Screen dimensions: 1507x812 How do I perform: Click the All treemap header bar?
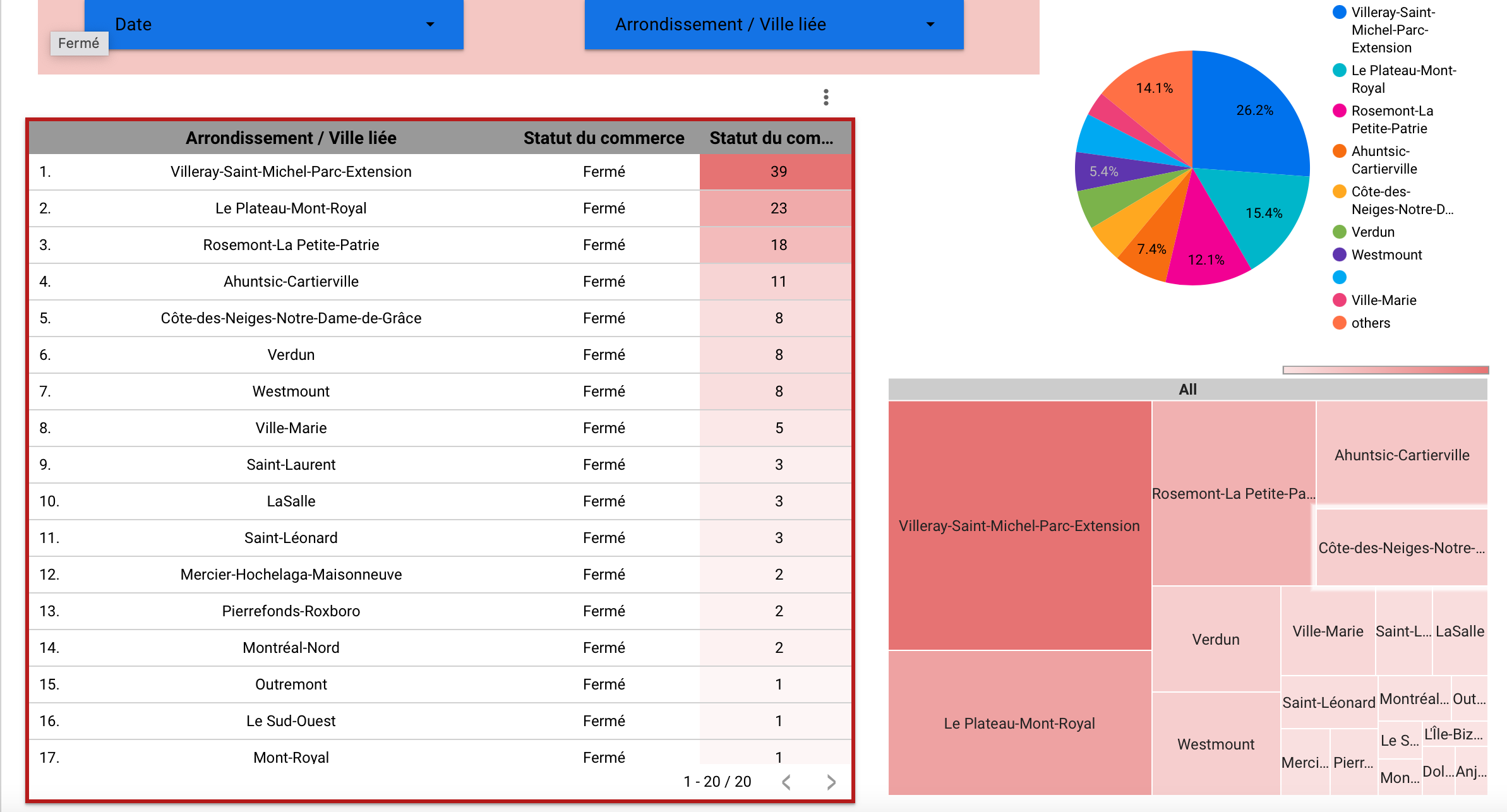(x=1187, y=389)
